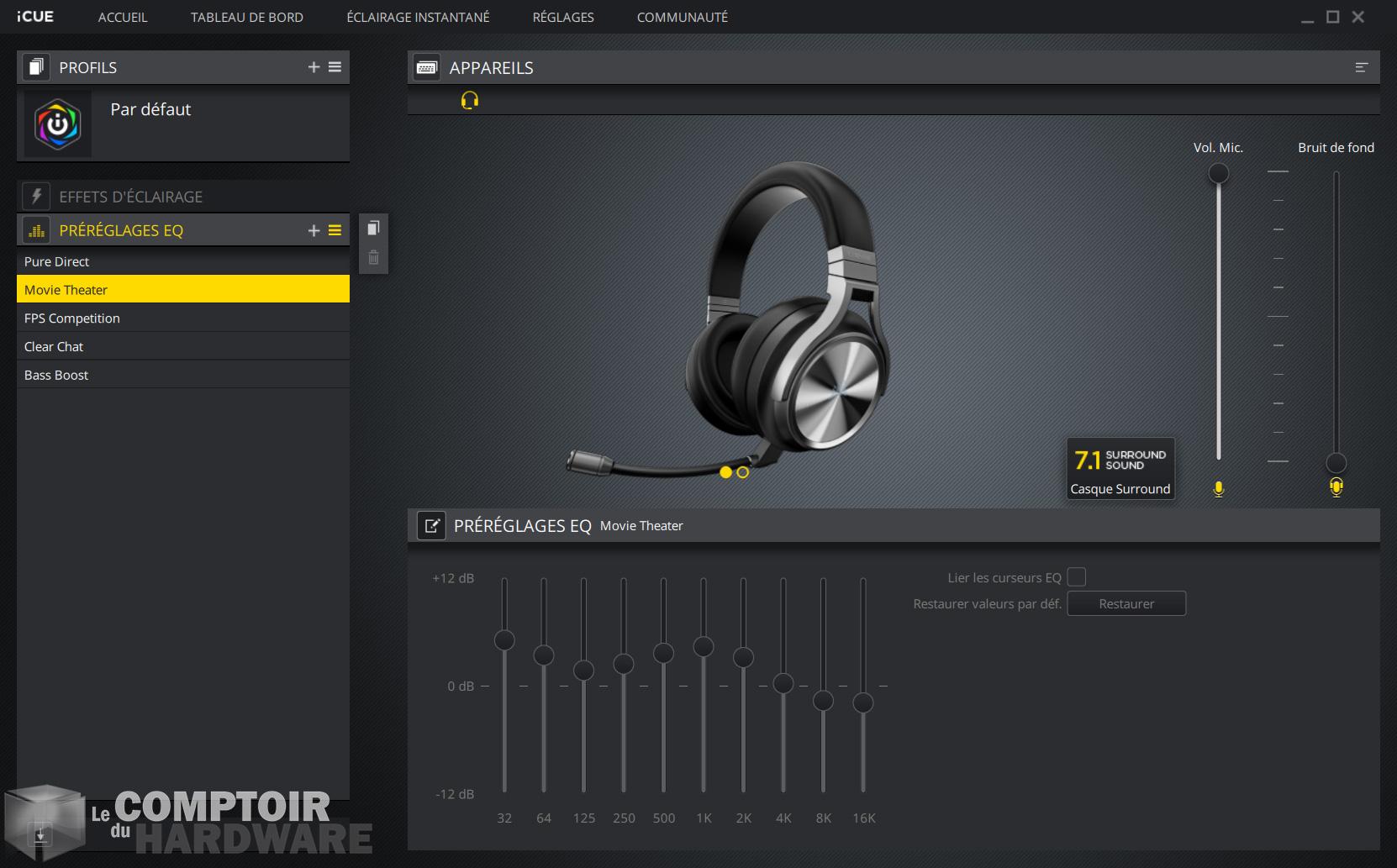The image size is (1397, 868).
Task: Click the copy preset icon
Action: pos(373,229)
